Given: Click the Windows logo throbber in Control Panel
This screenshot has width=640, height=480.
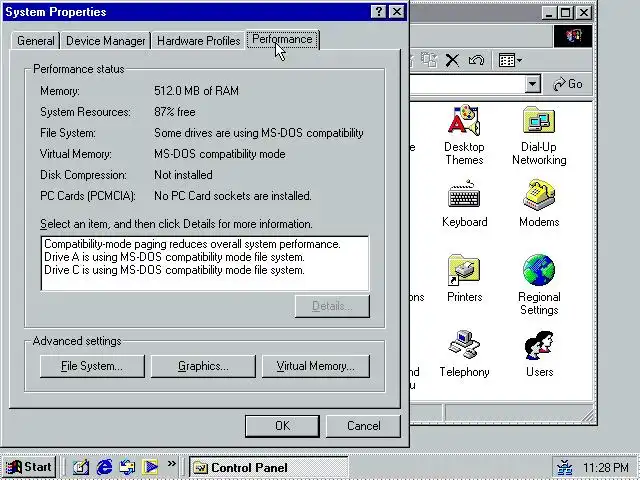Looking at the screenshot, I should pos(573,36).
